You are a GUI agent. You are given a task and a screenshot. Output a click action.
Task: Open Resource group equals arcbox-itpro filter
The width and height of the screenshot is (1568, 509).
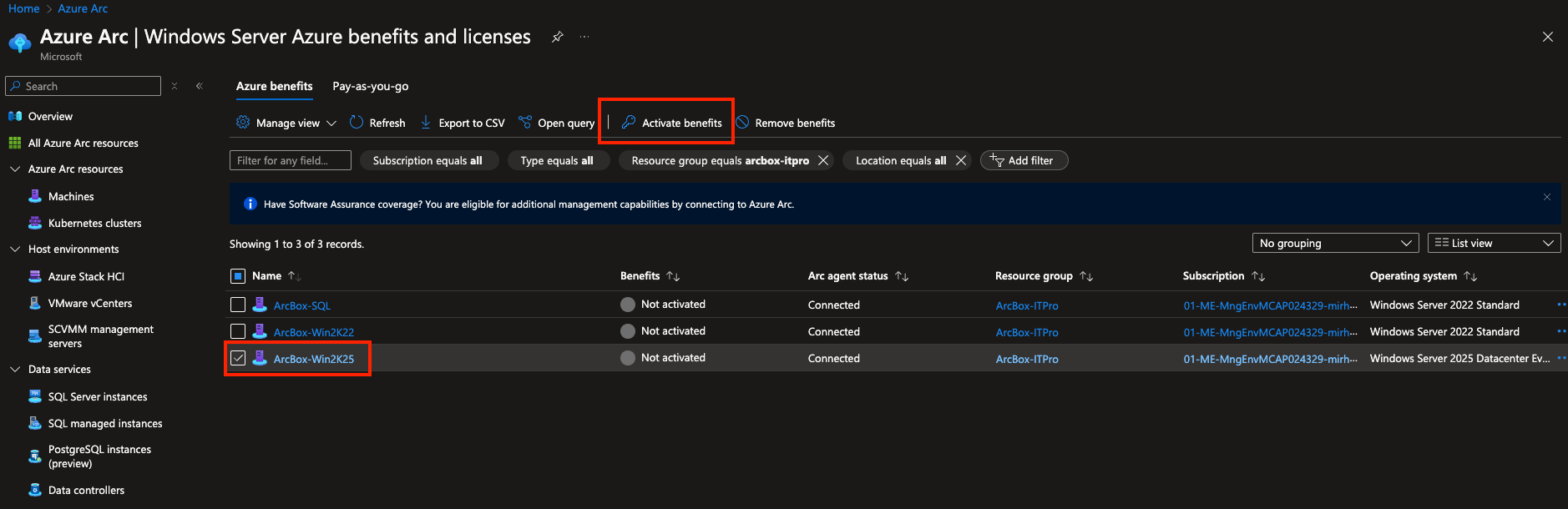tap(720, 160)
